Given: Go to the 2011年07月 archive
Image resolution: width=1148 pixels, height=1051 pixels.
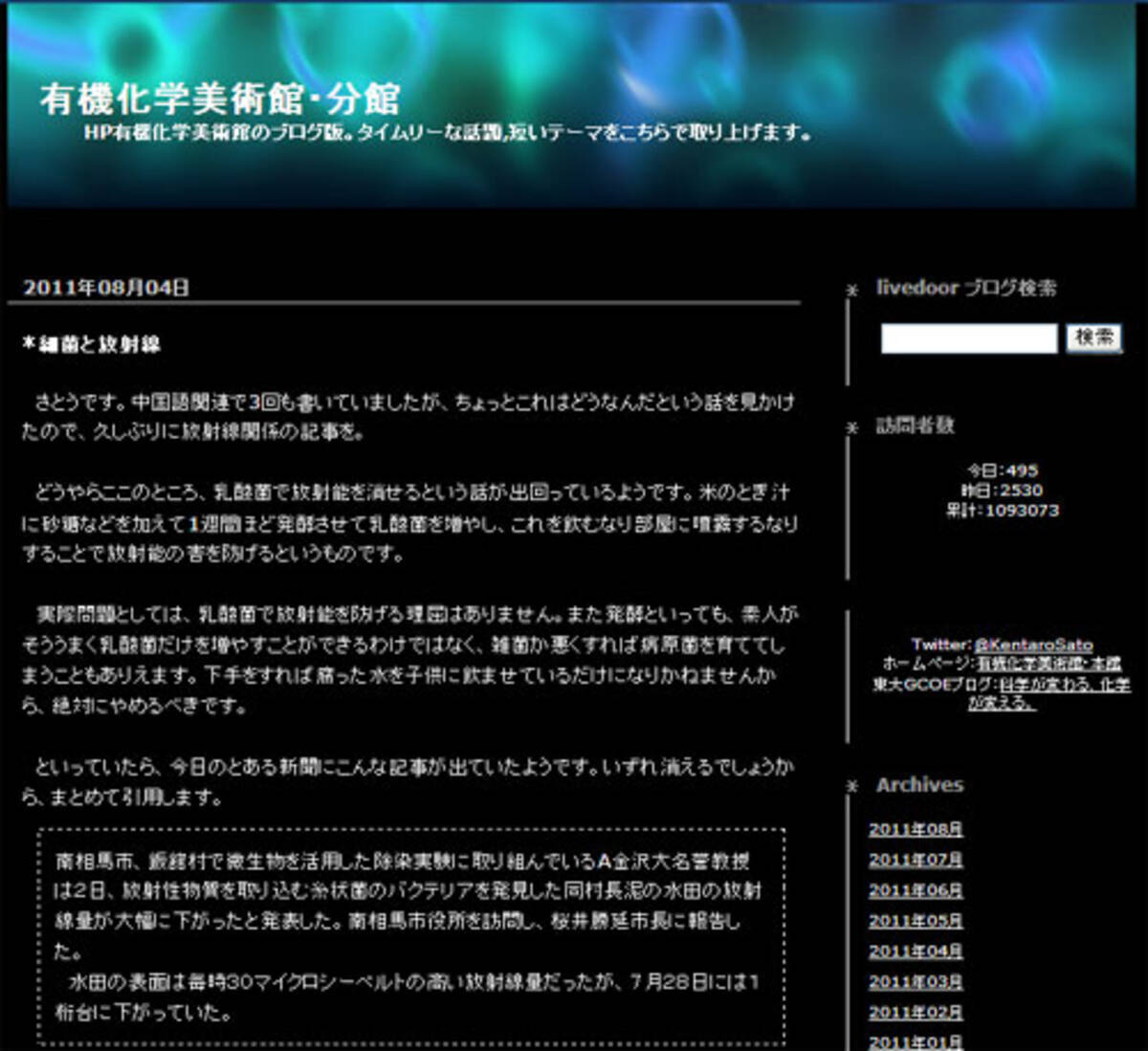Looking at the screenshot, I should [916, 860].
